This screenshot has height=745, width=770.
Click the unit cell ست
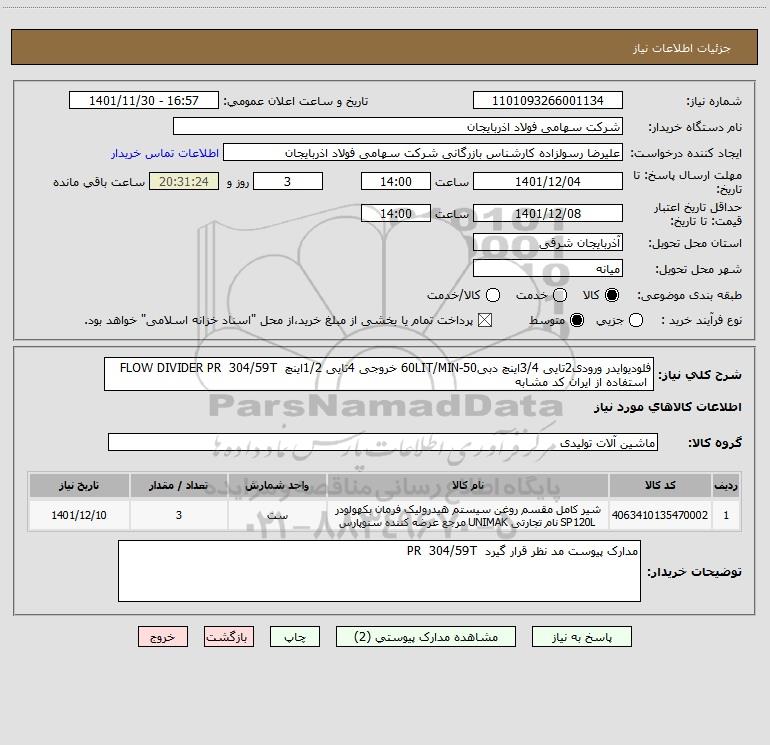coord(277,515)
